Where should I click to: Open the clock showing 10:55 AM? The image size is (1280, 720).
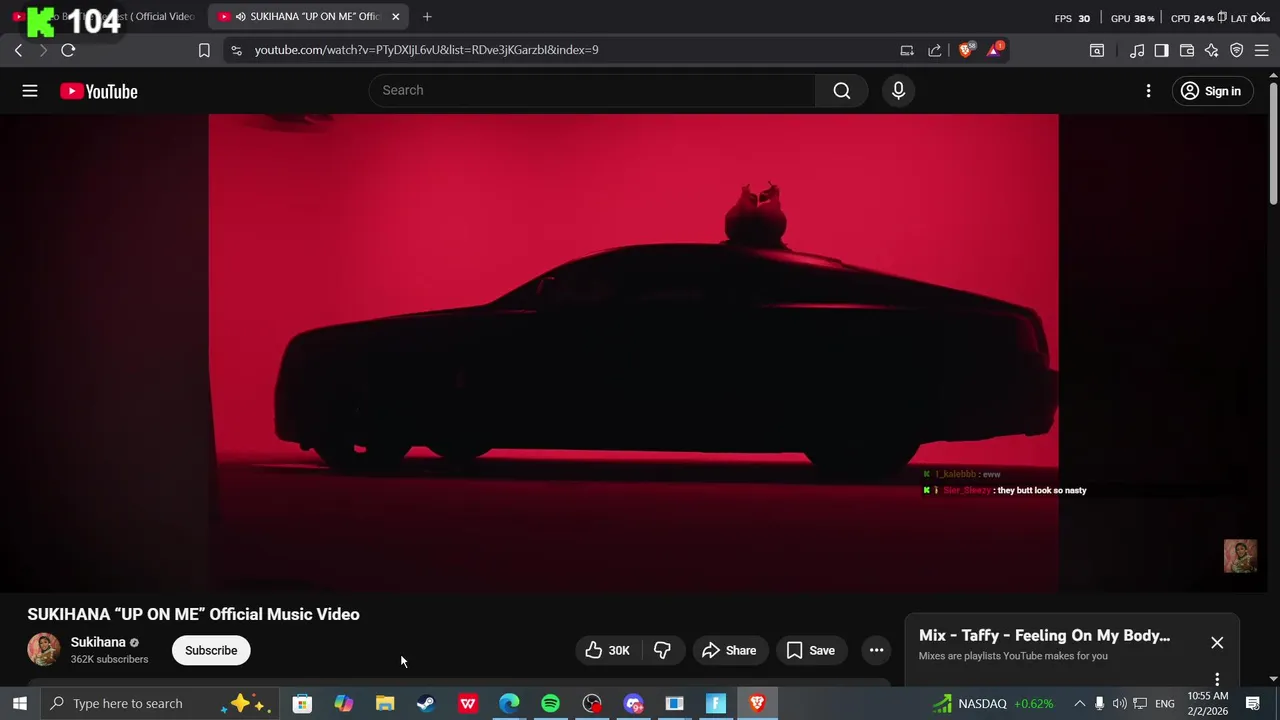click(1208, 703)
